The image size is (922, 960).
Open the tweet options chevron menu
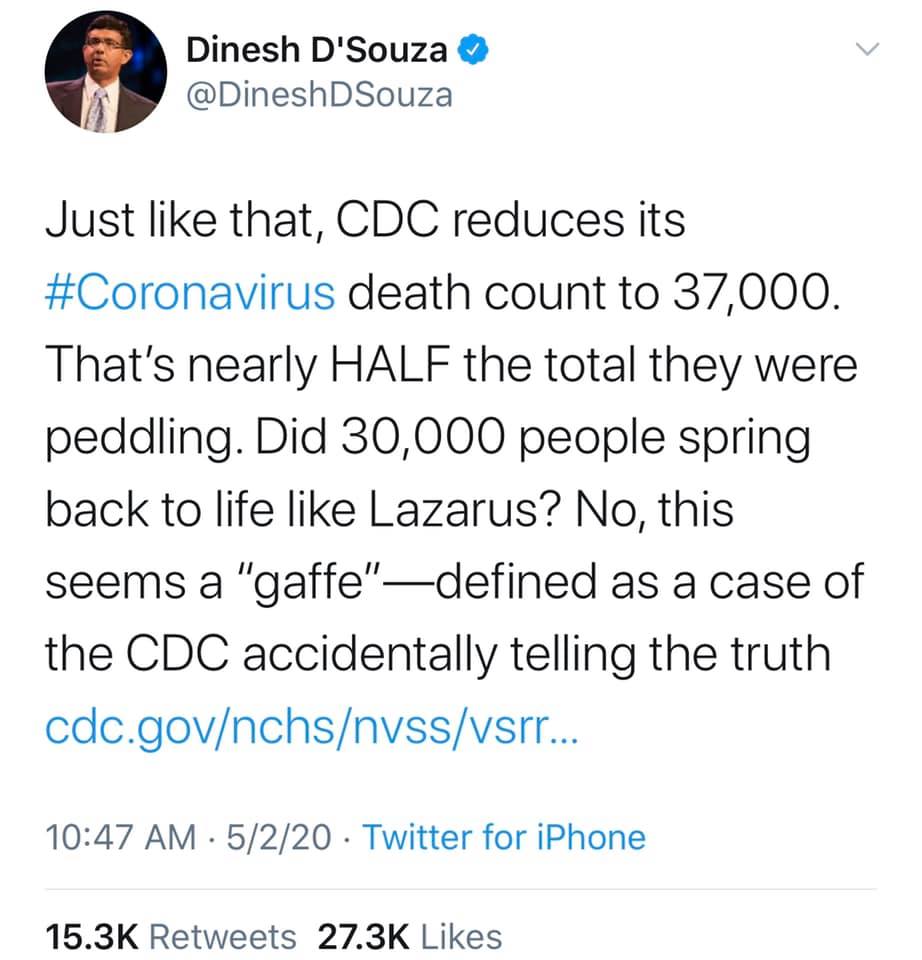[866, 48]
